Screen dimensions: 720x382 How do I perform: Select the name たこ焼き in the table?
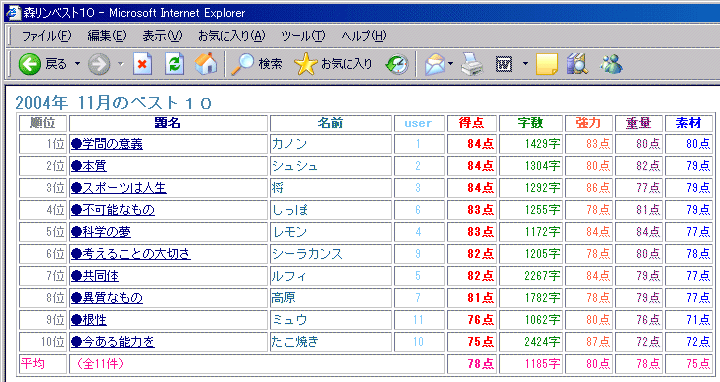pyautogui.click(x=295, y=342)
